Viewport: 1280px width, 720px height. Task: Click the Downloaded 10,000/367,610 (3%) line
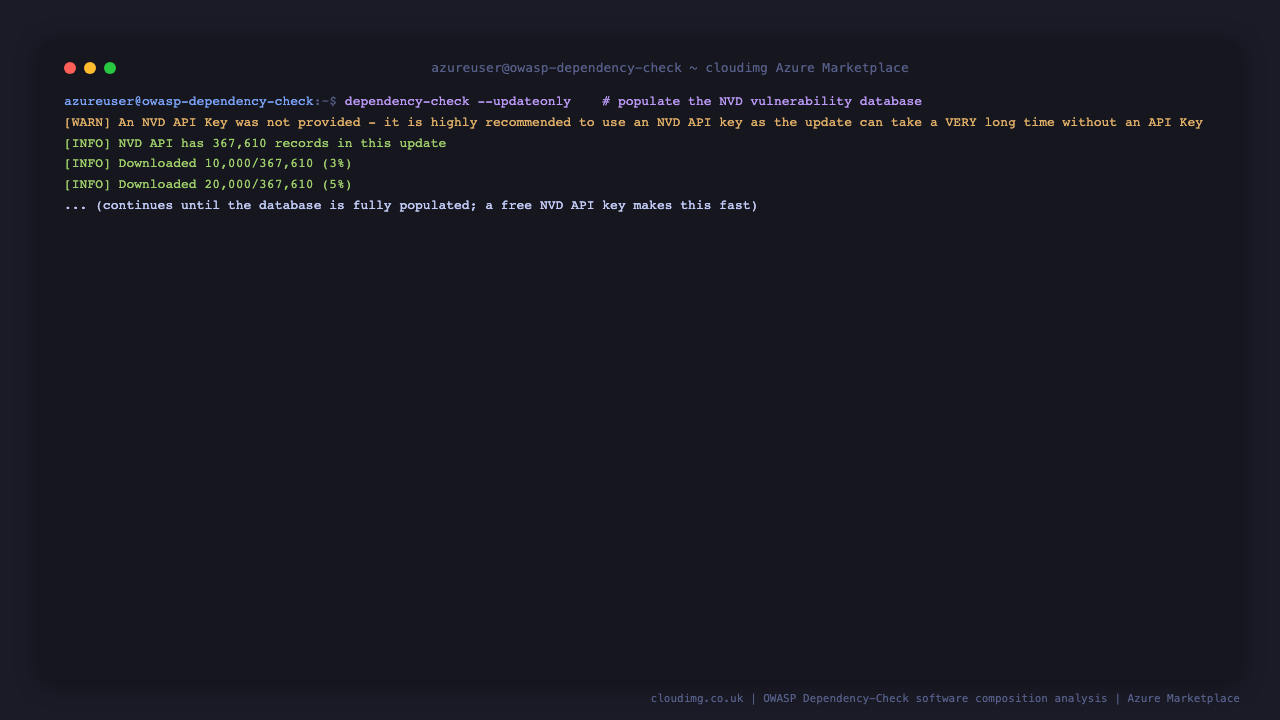tap(208, 164)
